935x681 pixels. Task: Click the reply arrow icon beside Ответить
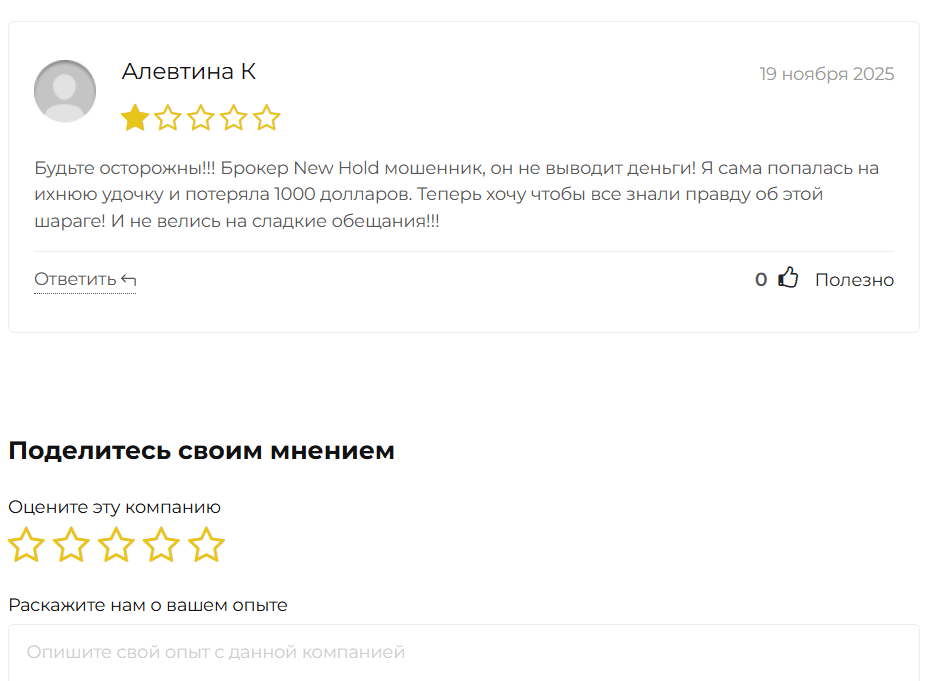(128, 280)
